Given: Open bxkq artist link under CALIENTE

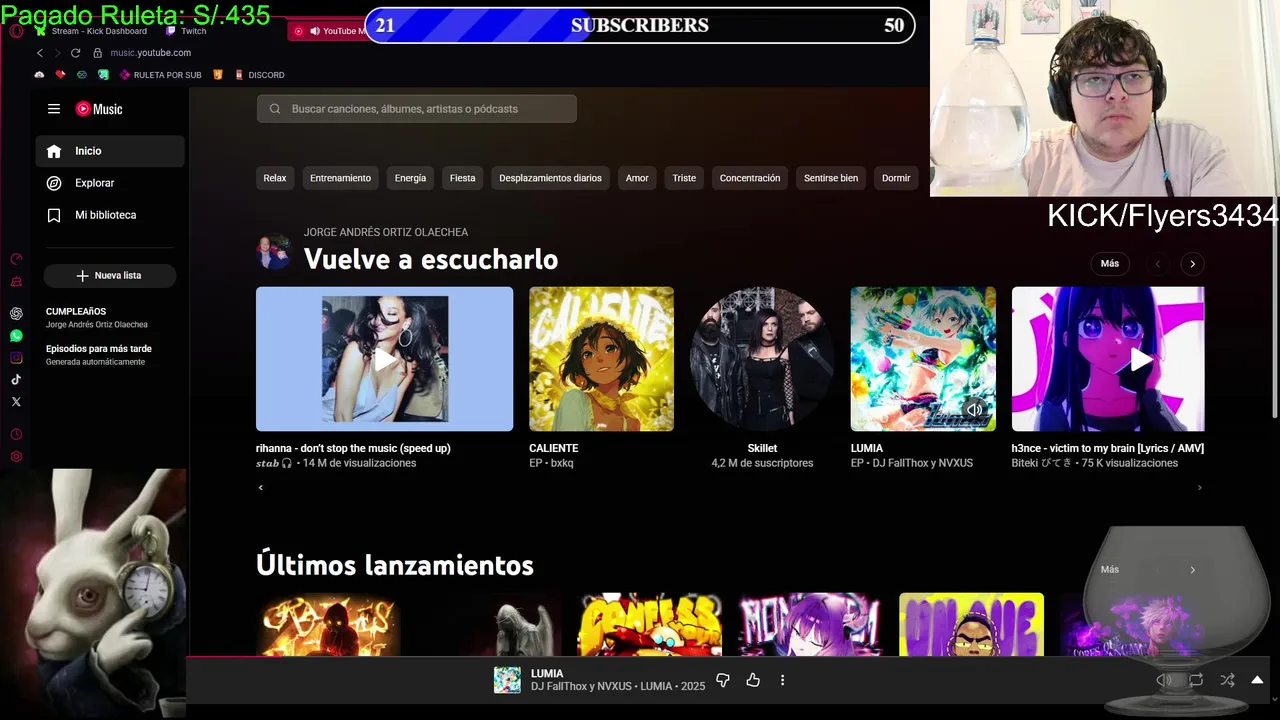Looking at the screenshot, I should pos(562,463).
